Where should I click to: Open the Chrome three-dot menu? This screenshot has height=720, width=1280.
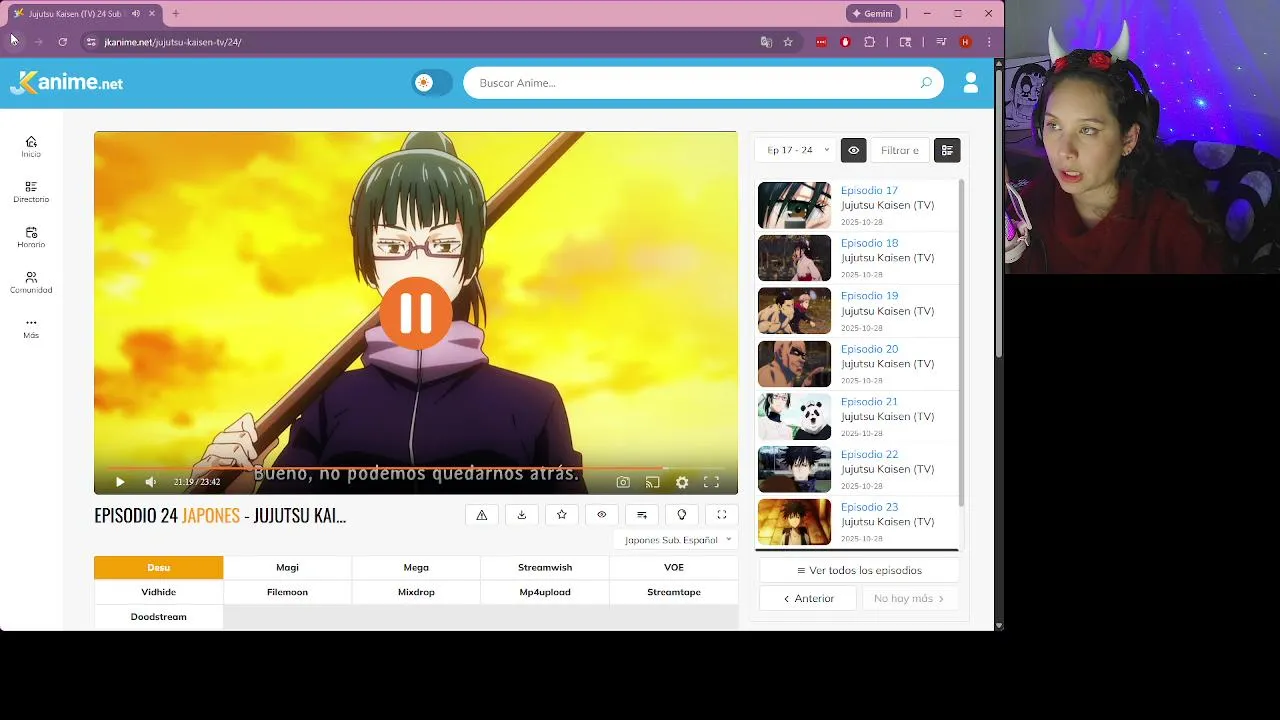(989, 42)
